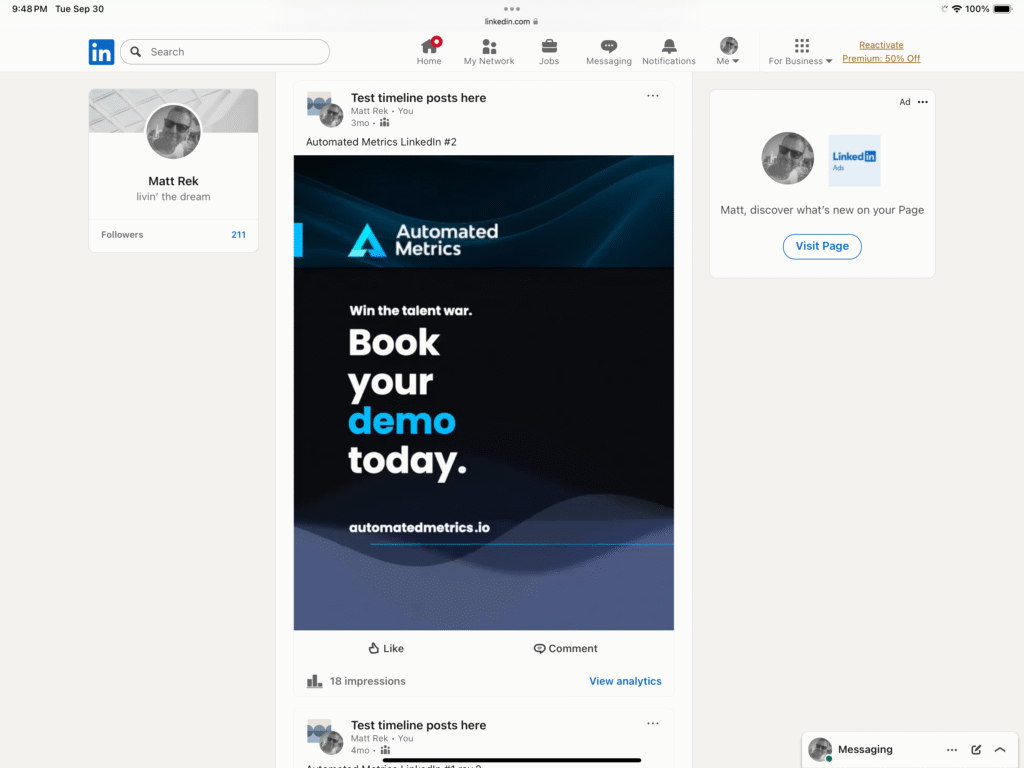Open options menu on 4mo post
This screenshot has height=768, width=1024.
652,724
